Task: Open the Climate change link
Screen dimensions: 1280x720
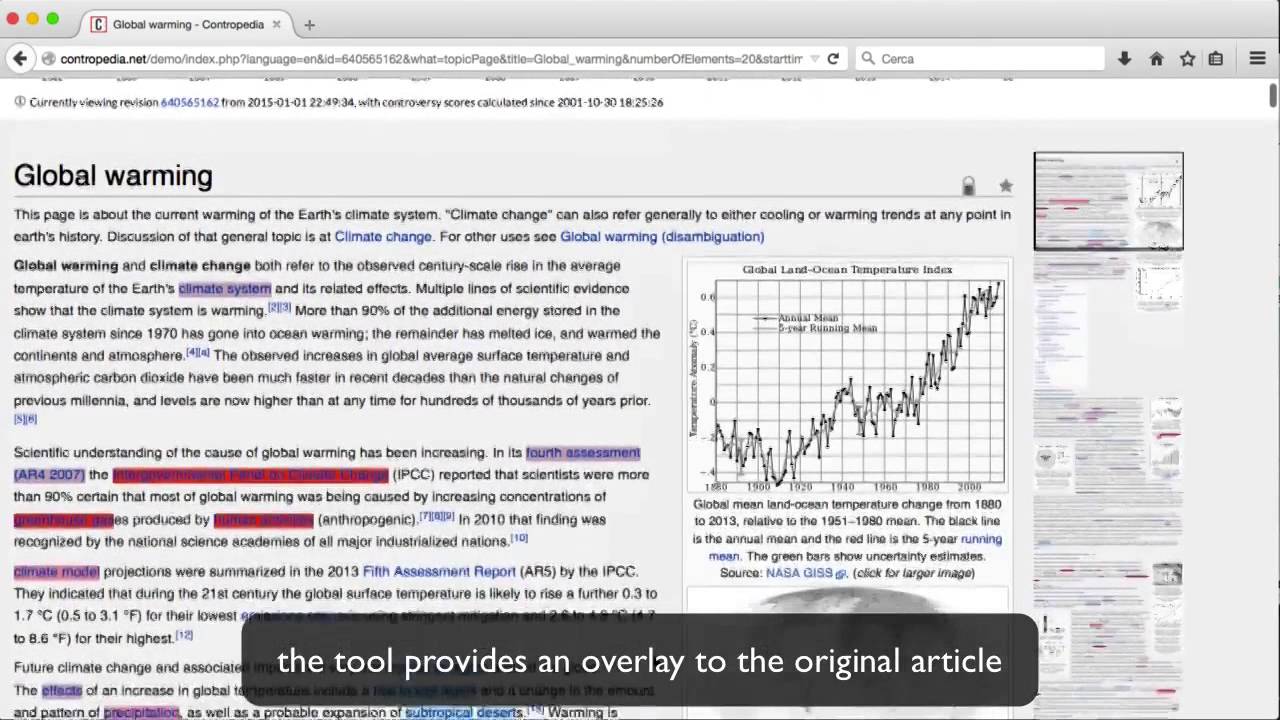Action: [383, 237]
